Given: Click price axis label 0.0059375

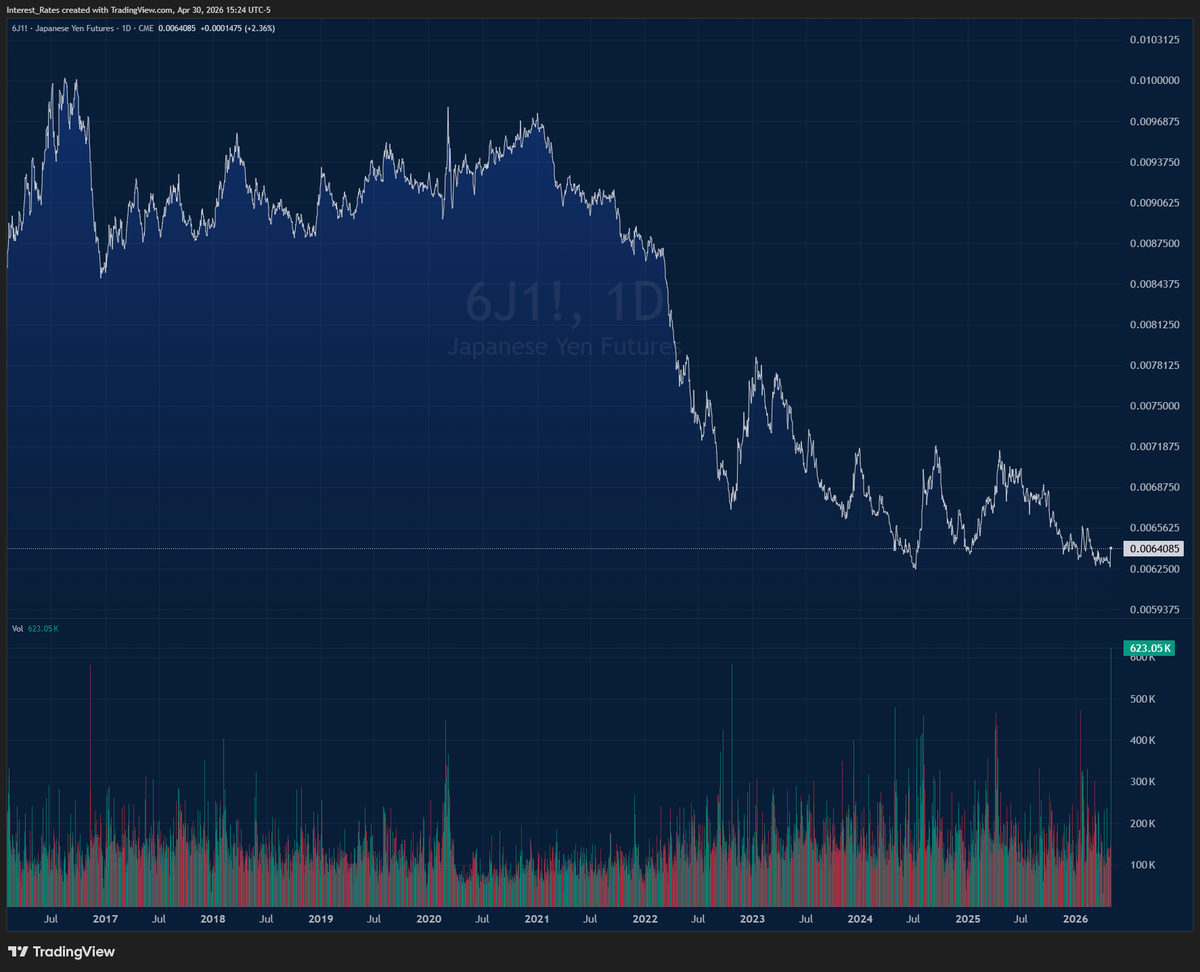Looking at the screenshot, I should [x=1154, y=608].
